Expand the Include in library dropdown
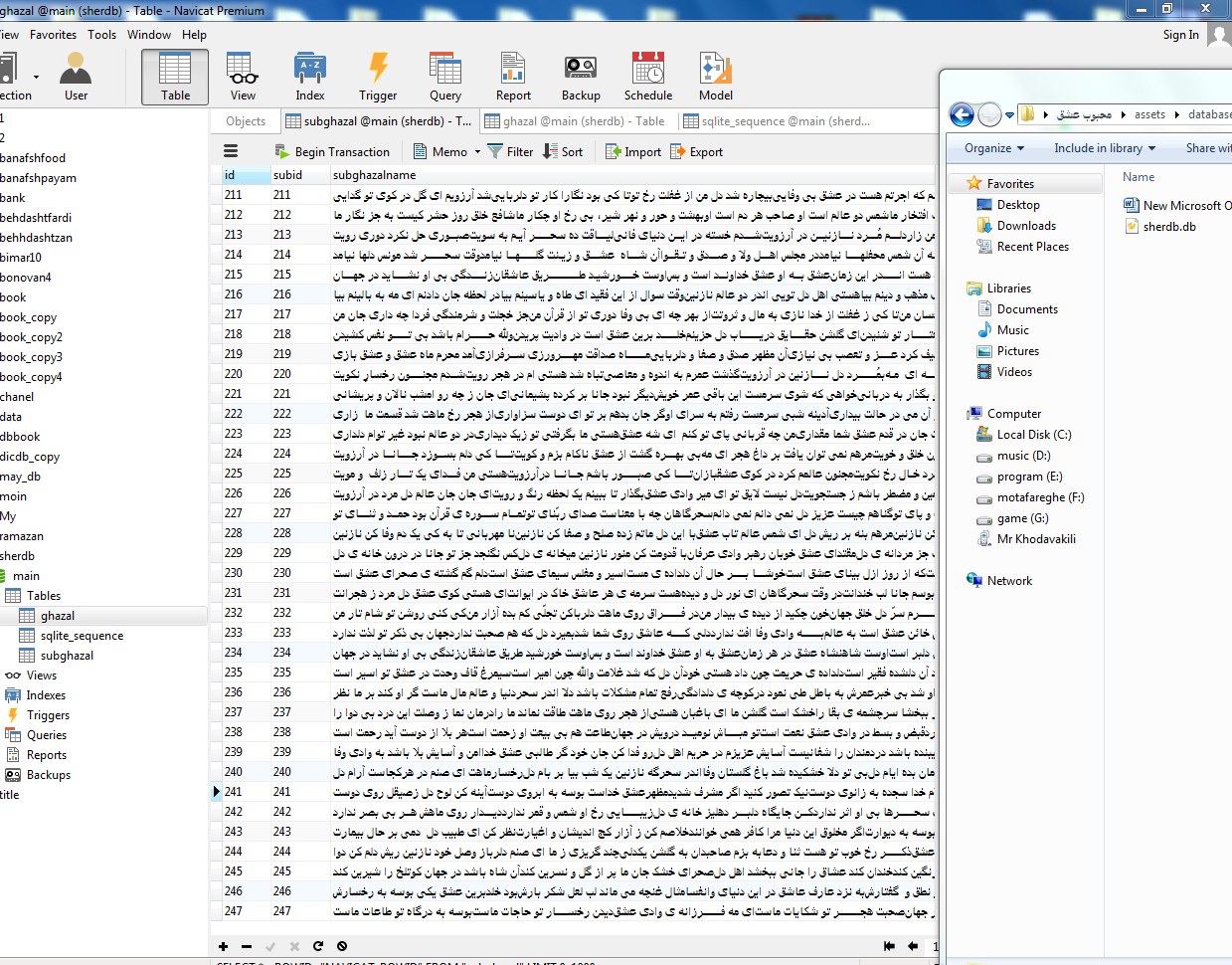This screenshot has width=1232, height=965. click(x=1104, y=148)
